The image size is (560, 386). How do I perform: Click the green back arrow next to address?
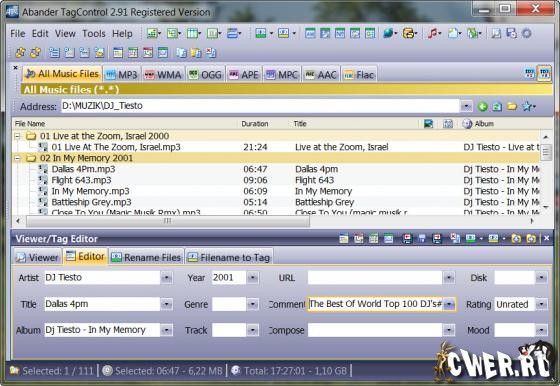click(482, 106)
